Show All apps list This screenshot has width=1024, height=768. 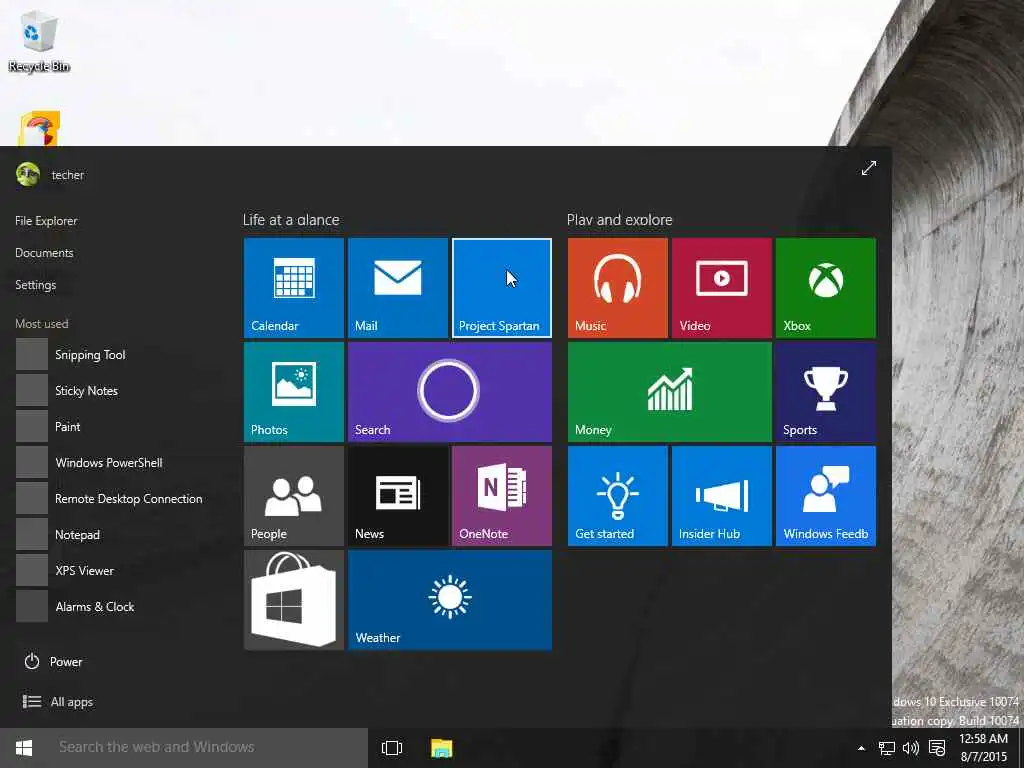[57, 702]
